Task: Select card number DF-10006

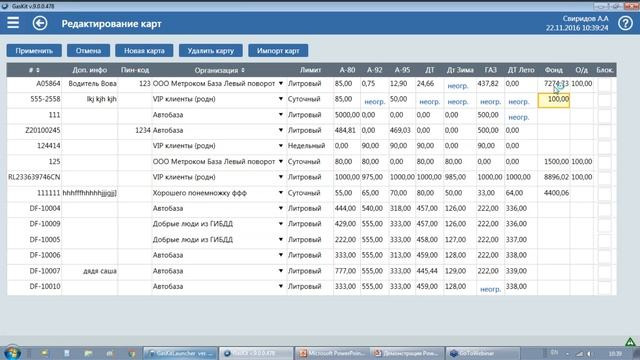Action: pos(44,255)
